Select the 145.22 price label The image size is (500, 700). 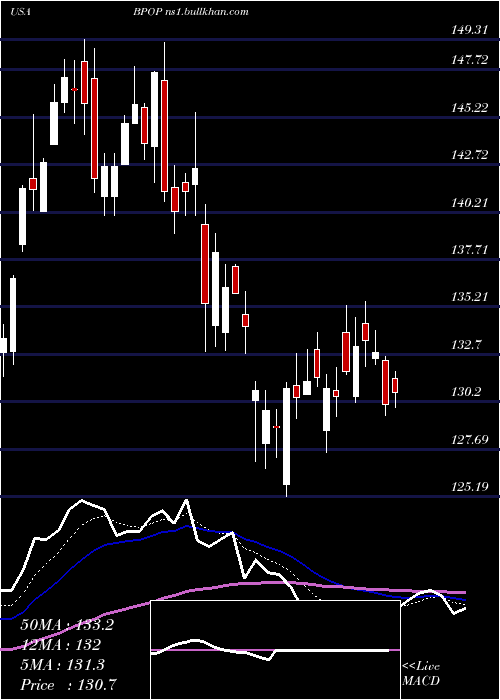(x=470, y=108)
